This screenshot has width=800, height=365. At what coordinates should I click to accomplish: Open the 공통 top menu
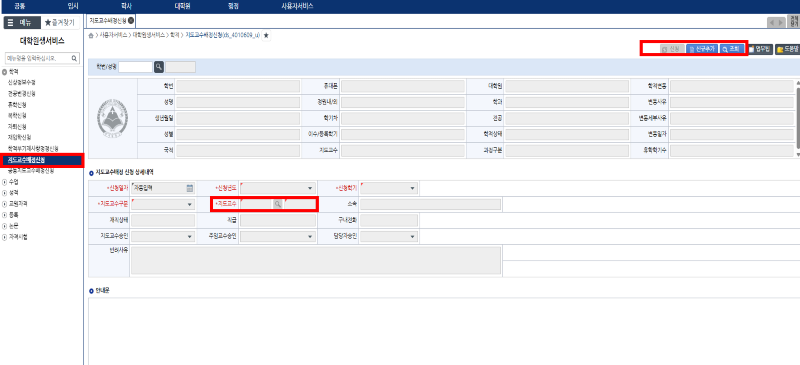(x=20, y=6)
